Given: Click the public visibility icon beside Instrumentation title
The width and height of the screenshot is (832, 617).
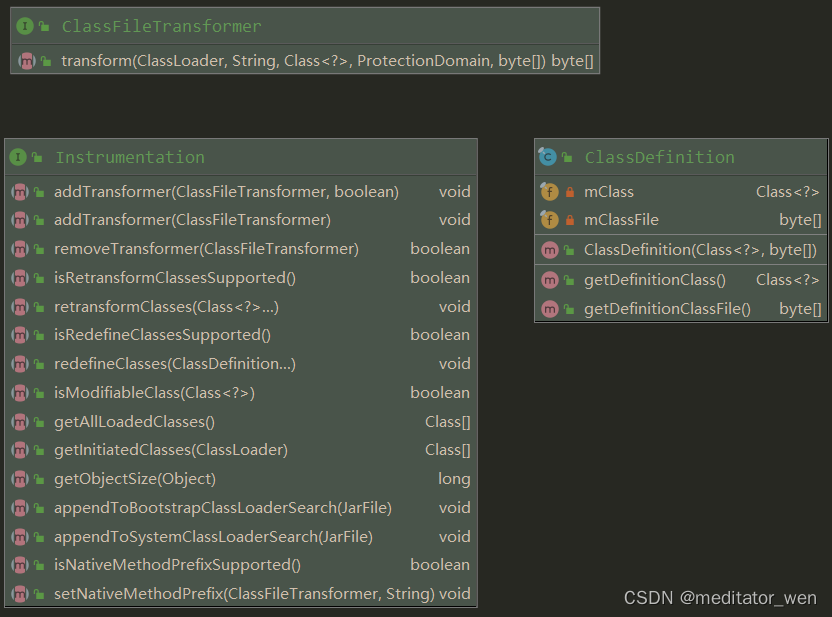Looking at the screenshot, I should coord(37,158).
